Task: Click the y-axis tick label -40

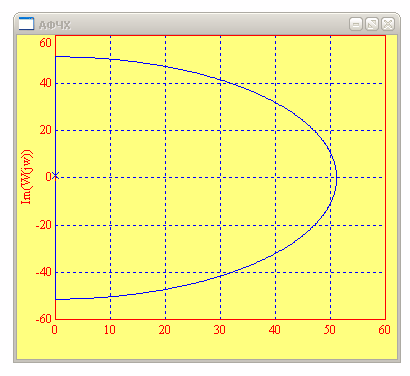Action: pos(44,272)
